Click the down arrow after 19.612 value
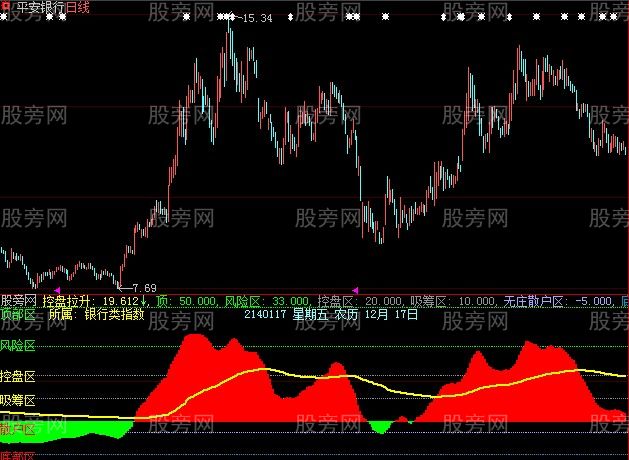This screenshot has height=460, width=629. [x=143, y=300]
